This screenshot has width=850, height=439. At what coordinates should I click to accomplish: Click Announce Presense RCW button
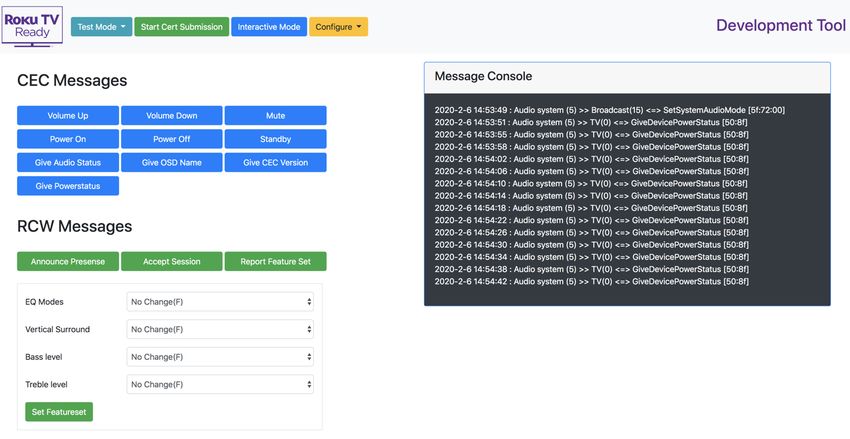(68, 261)
